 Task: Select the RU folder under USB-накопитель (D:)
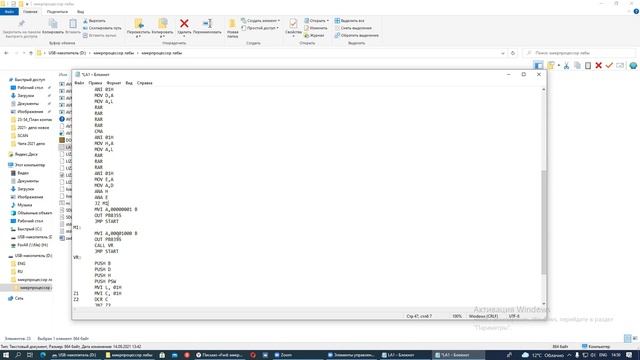point(20,271)
